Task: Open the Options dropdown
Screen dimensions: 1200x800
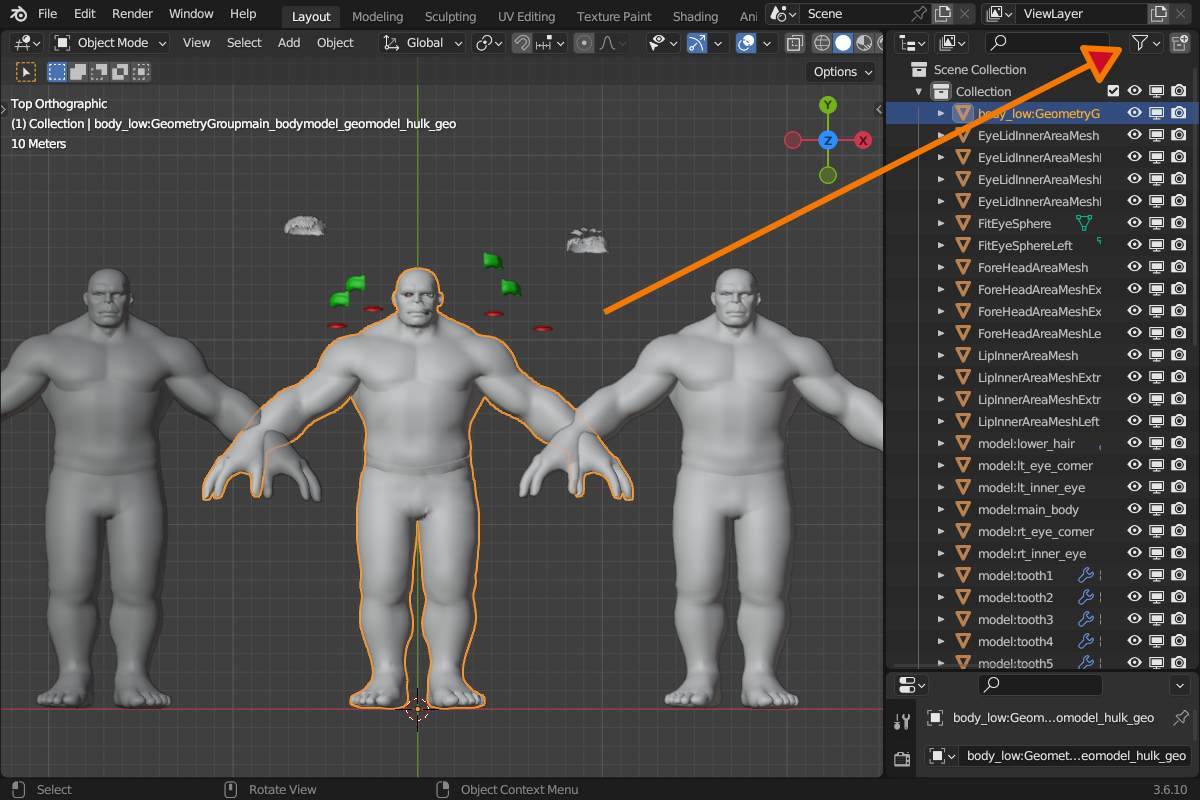Action: [x=841, y=72]
